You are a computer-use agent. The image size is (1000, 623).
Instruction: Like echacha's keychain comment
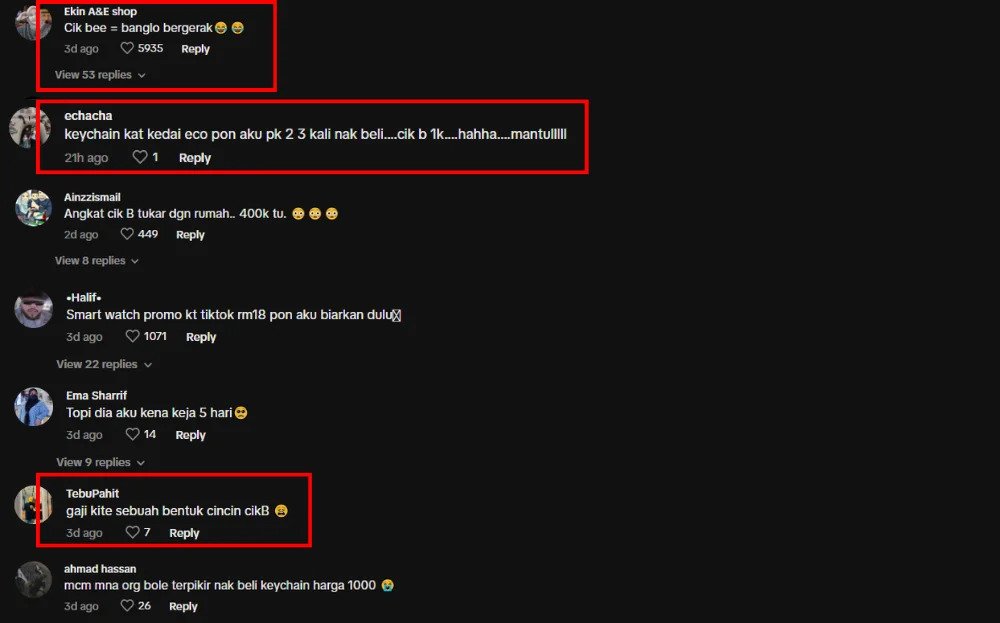pos(140,157)
